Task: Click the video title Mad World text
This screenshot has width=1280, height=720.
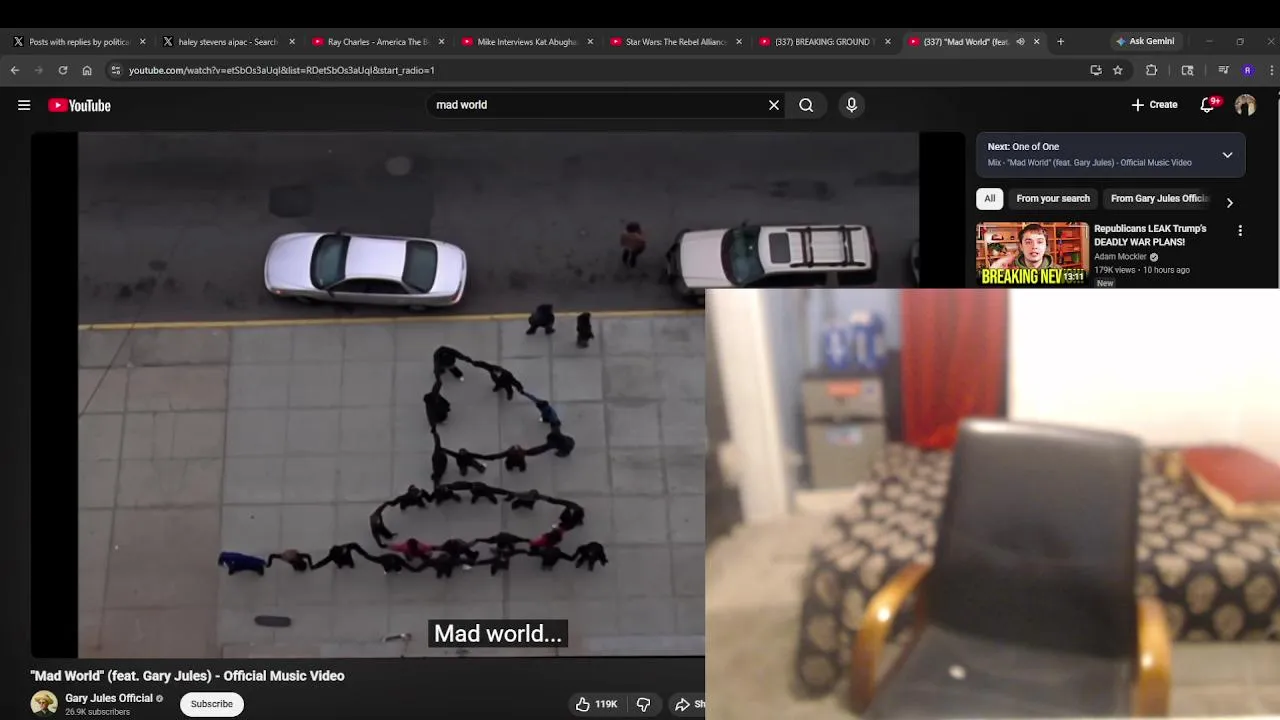Action: click(x=187, y=676)
